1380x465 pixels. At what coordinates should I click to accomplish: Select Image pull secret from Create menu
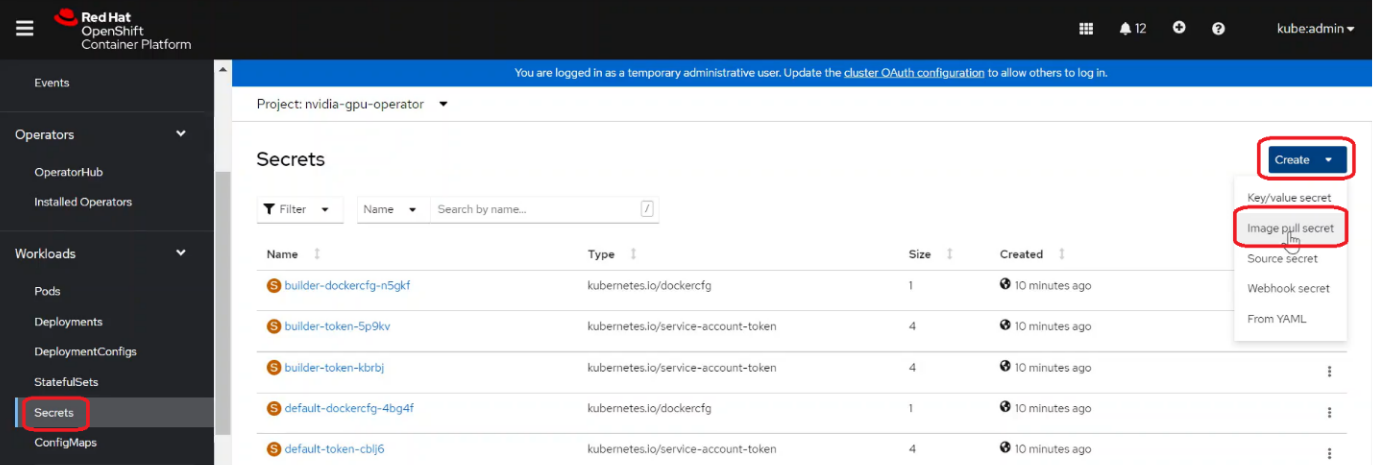coord(1290,228)
